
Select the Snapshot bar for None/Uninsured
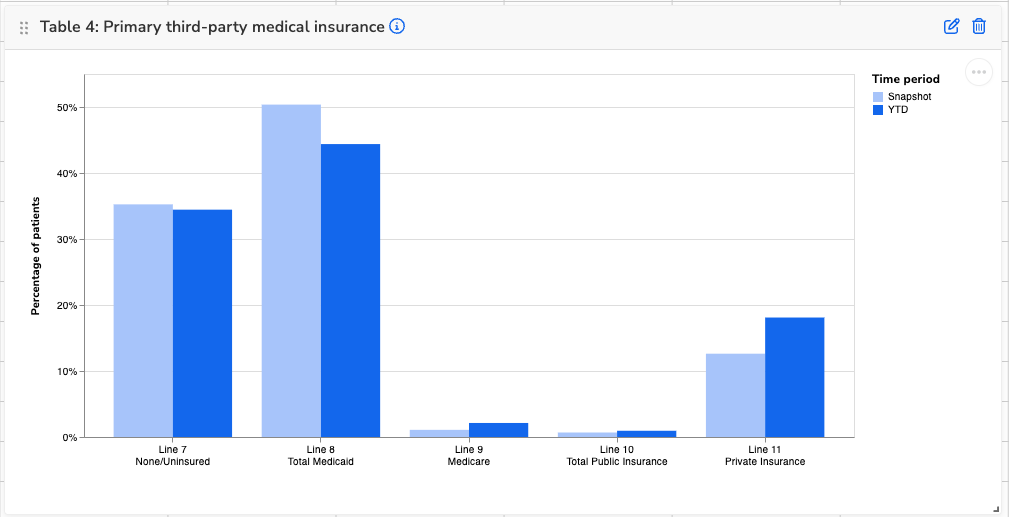[x=143, y=320]
